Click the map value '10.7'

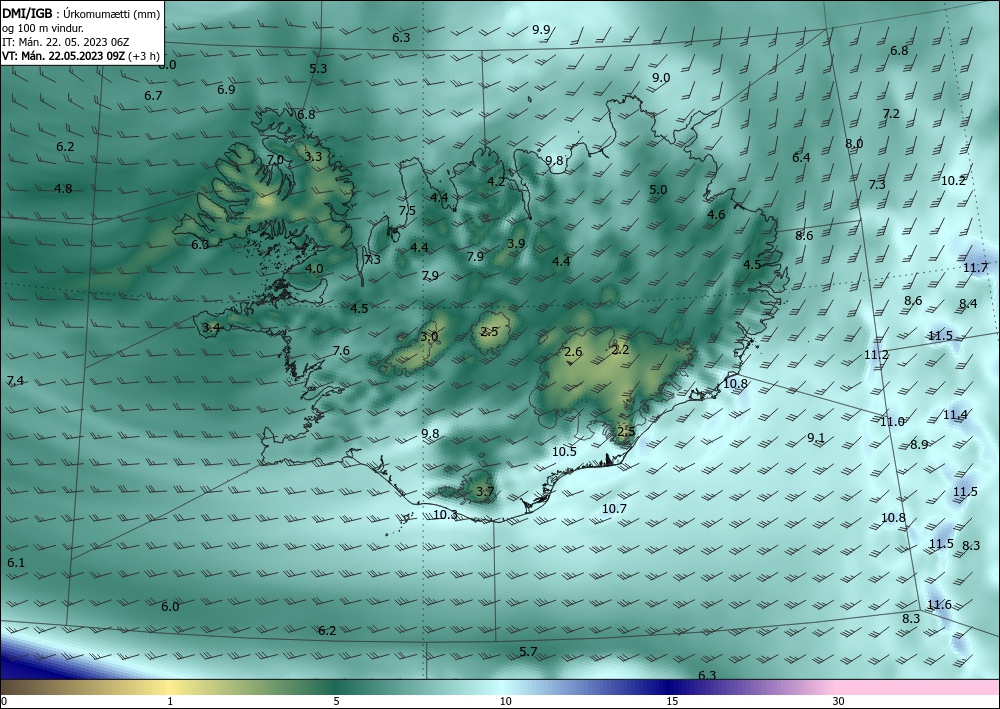click(614, 508)
